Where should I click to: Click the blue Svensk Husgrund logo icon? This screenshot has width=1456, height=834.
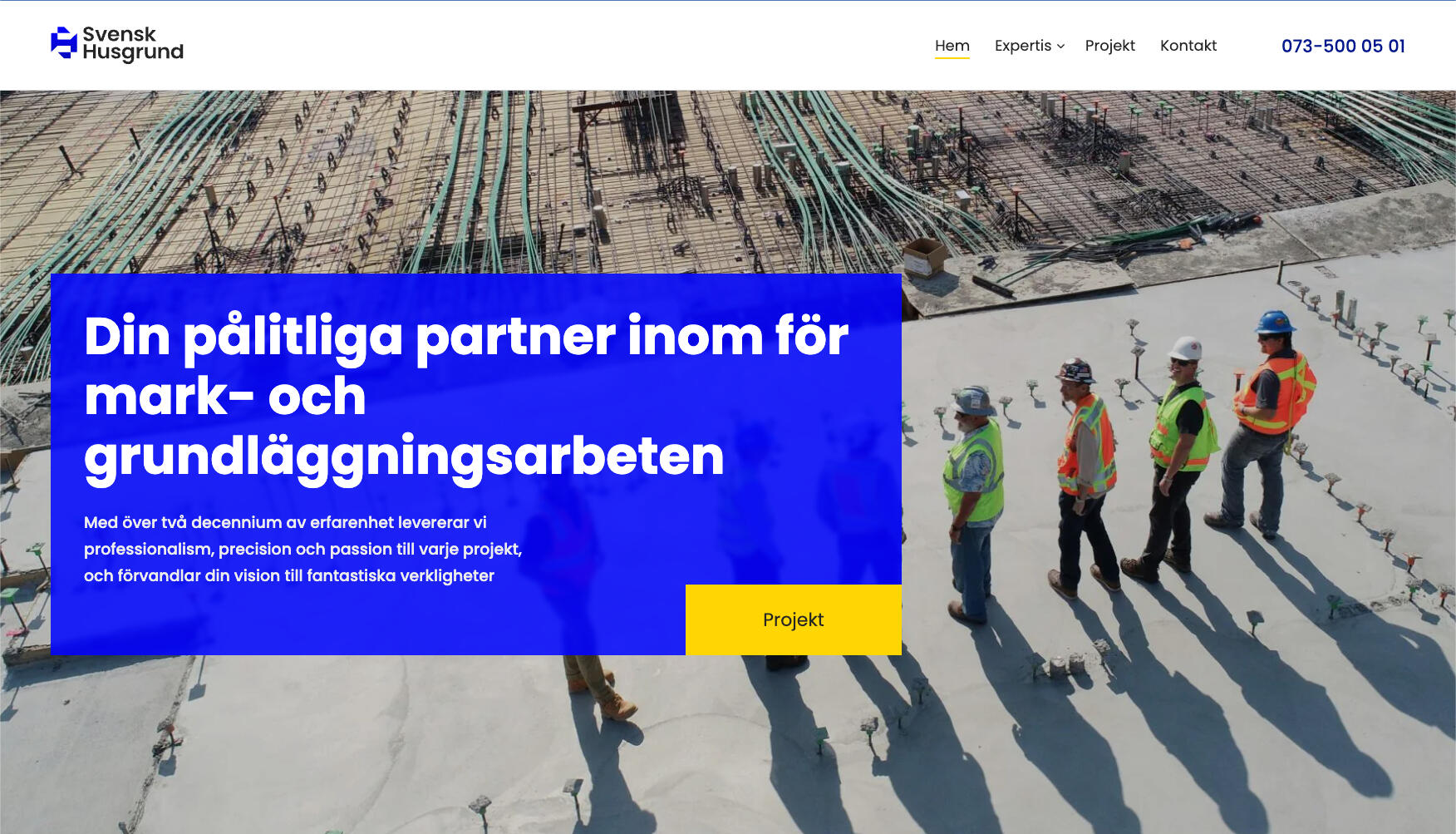(64, 43)
